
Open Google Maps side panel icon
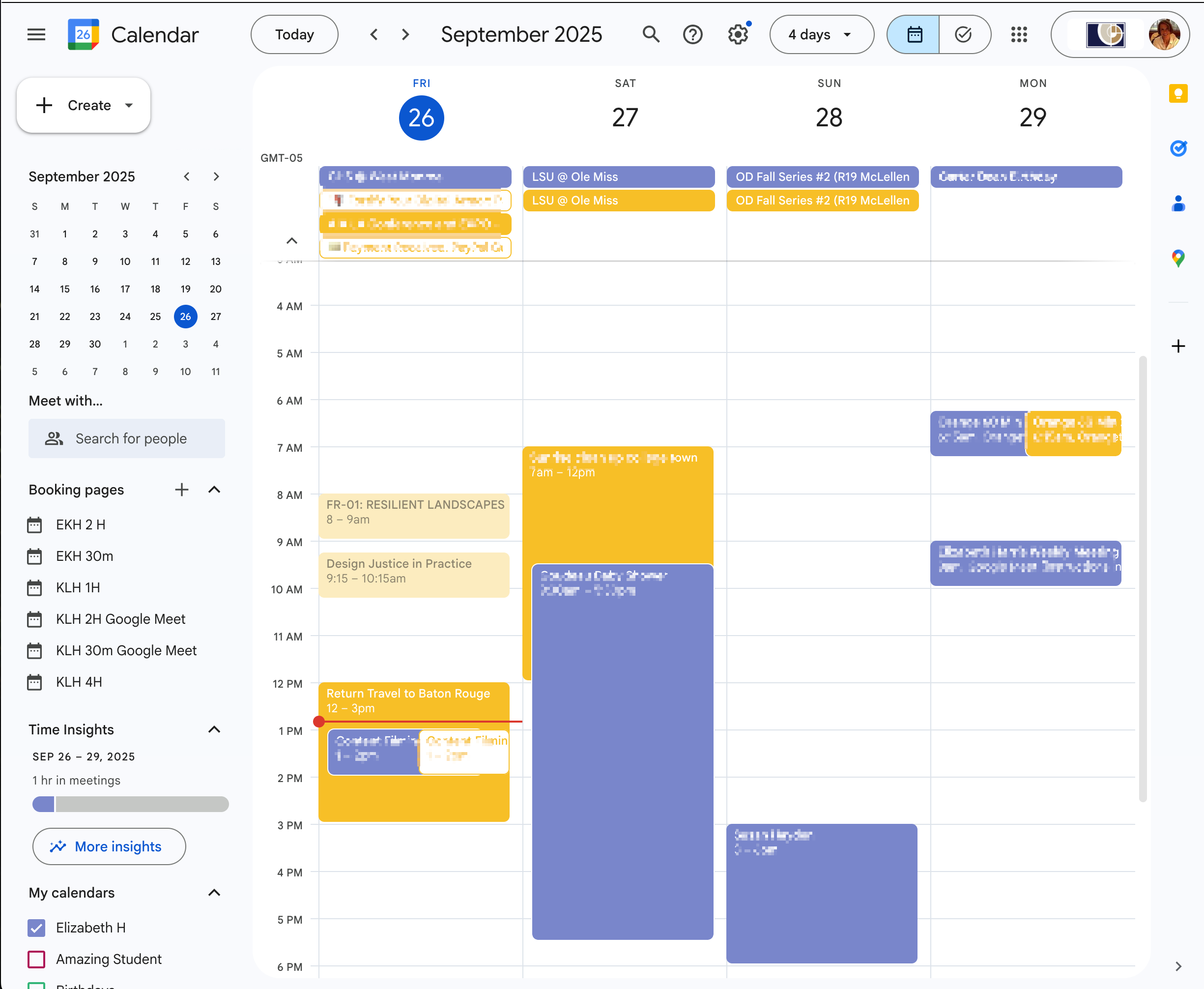[x=1178, y=259]
